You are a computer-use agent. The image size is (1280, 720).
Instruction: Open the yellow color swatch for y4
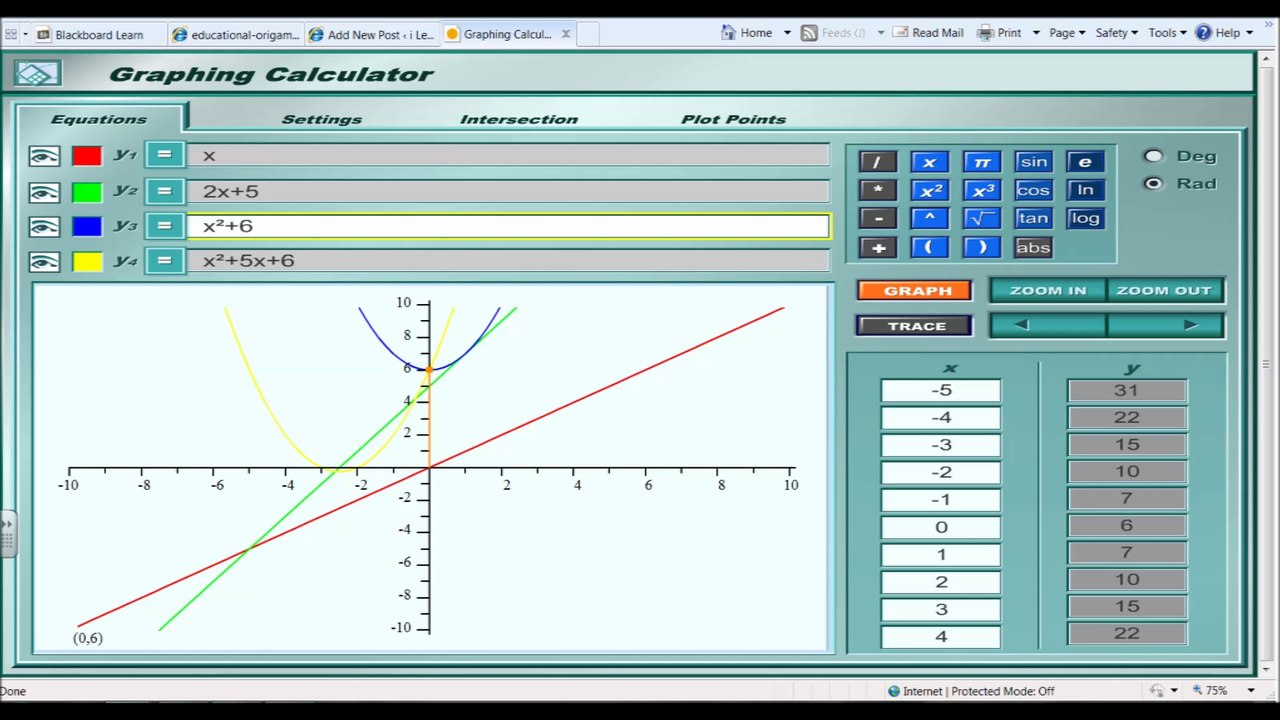[87, 262]
